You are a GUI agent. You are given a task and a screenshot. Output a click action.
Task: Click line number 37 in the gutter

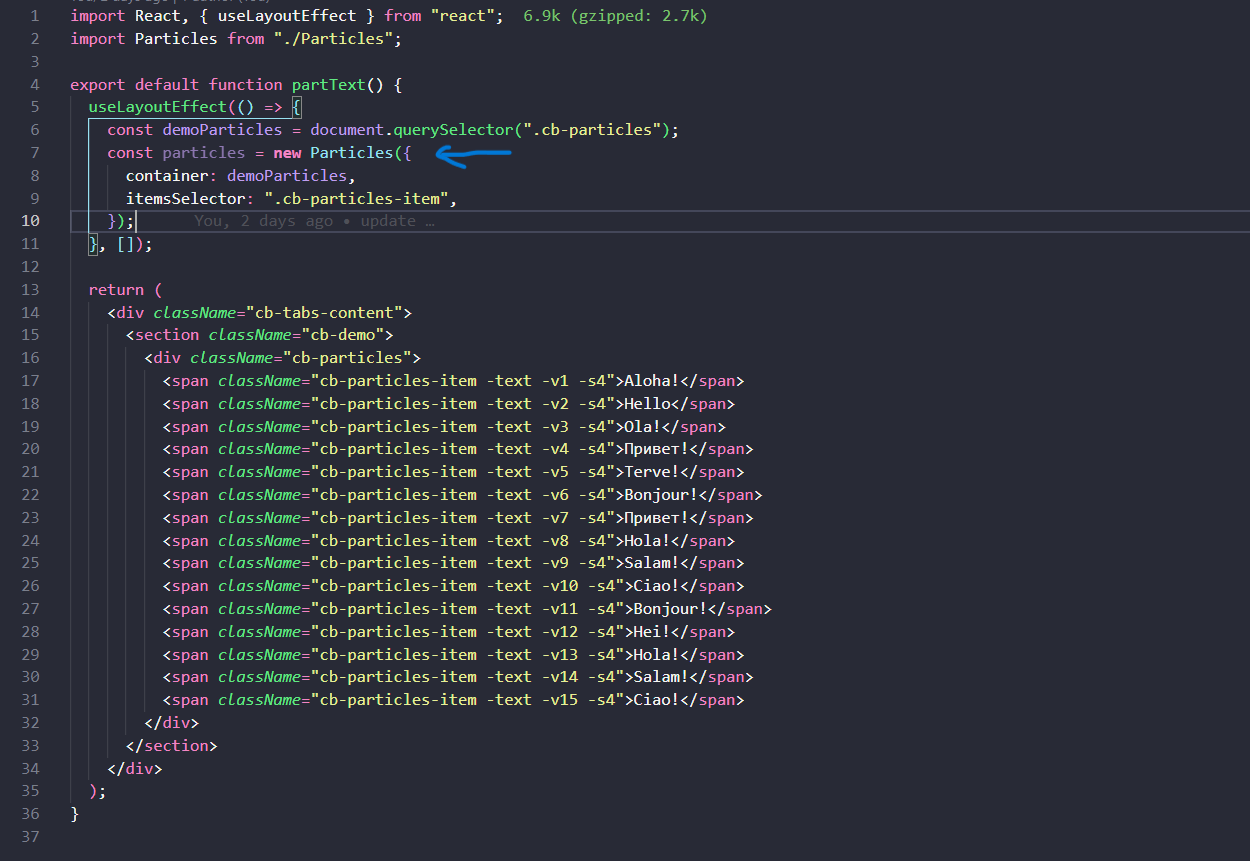pos(30,837)
